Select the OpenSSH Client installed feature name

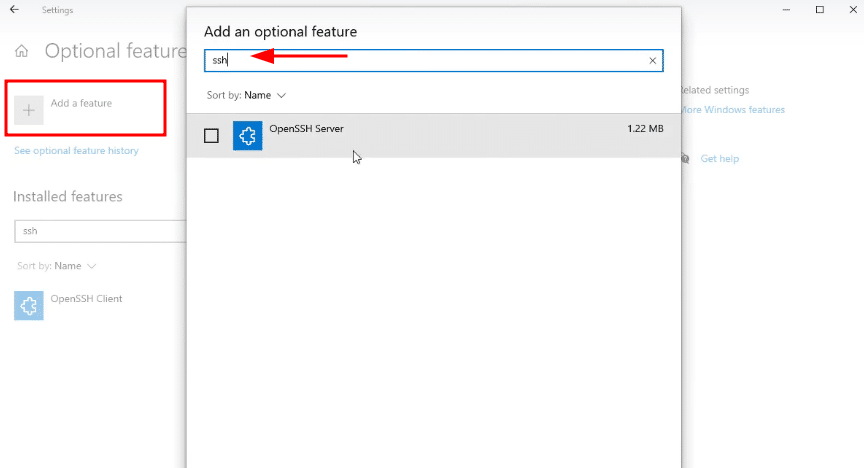(88, 298)
